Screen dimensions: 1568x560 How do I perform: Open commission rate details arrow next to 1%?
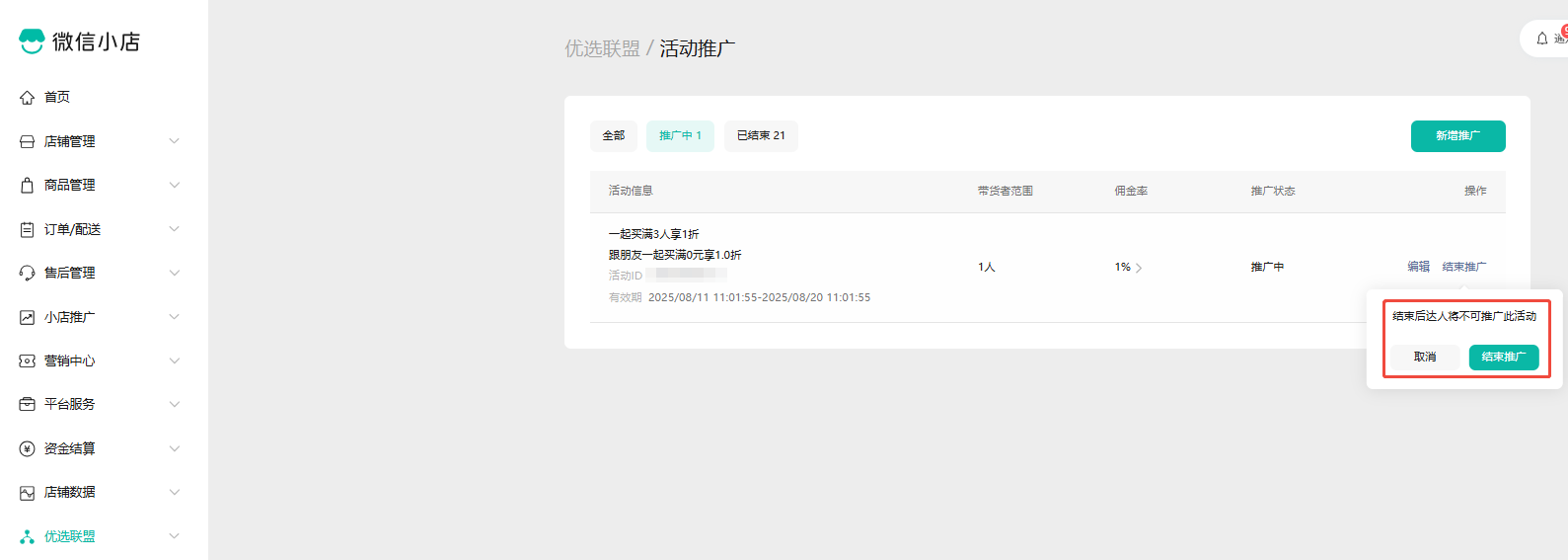coord(1139,268)
